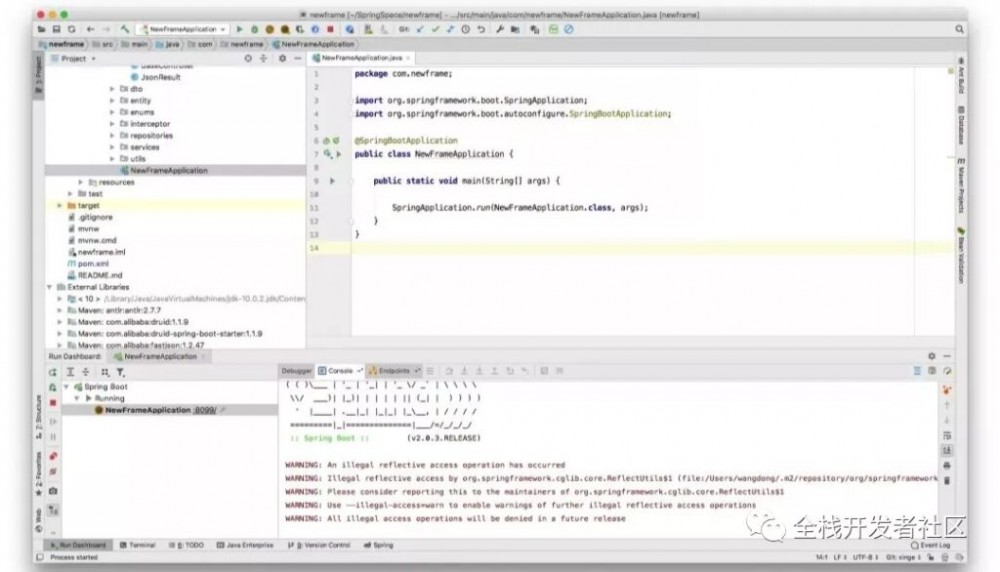Open Project Structure from the toolbar

(515, 29)
